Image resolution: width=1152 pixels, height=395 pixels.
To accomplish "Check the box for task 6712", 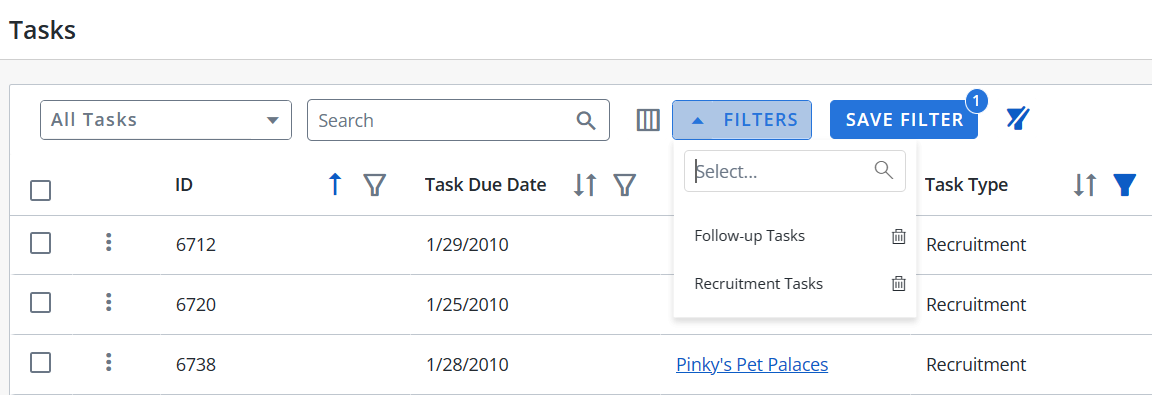I will (x=40, y=243).
